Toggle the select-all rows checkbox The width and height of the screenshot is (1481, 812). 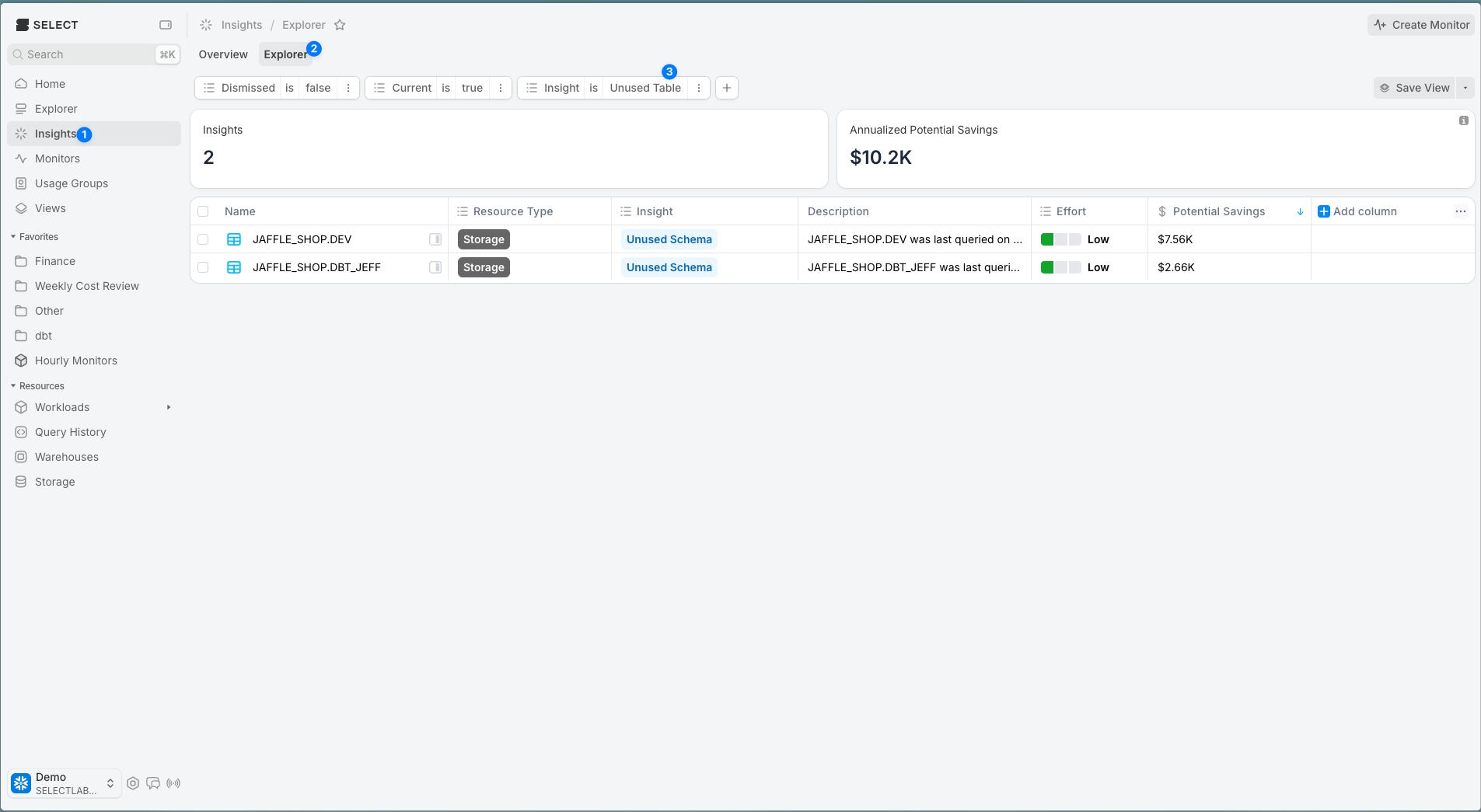203,211
